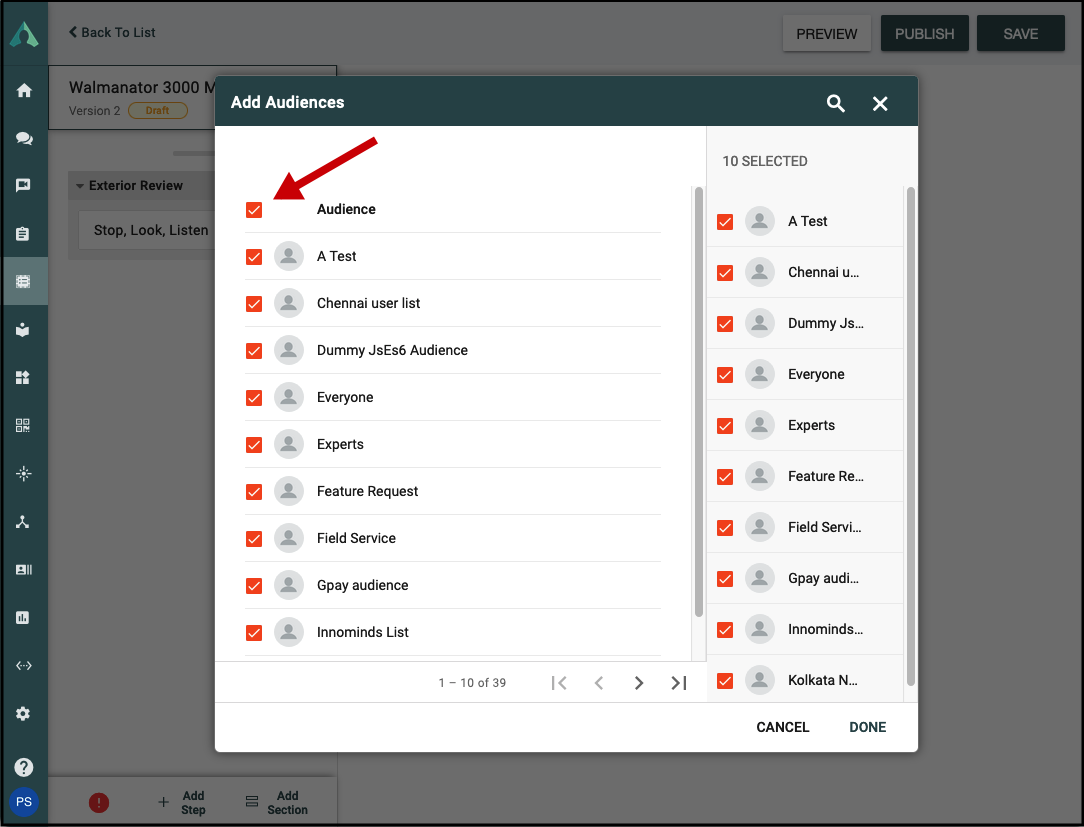Open the QR code sidebar icon
Screen dimensions: 1084x827
pos(23,425)
